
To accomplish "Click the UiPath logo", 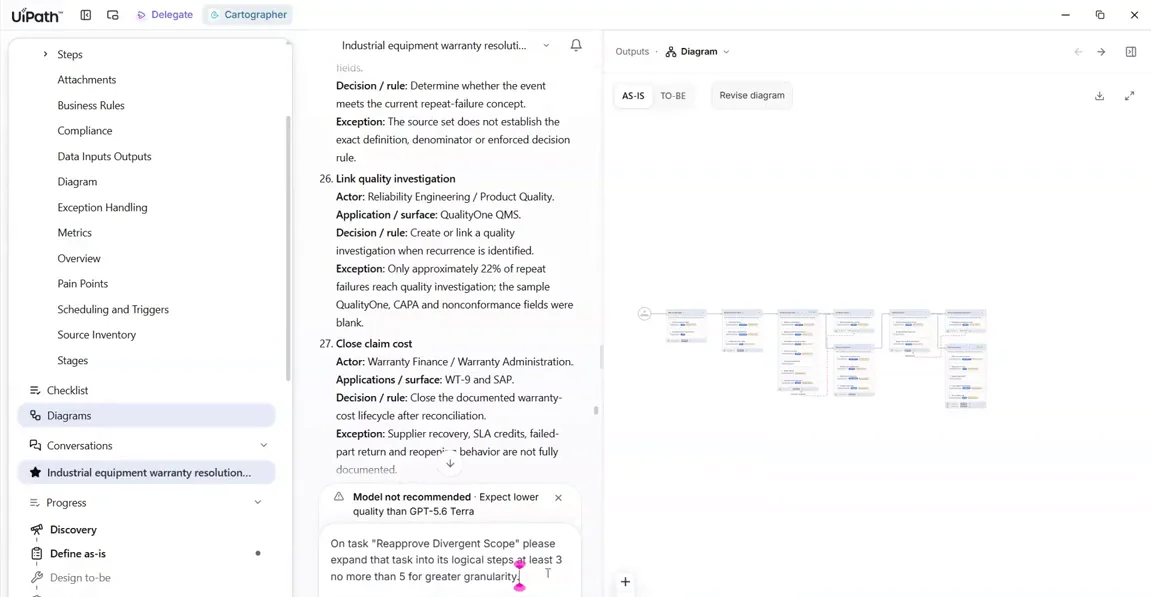I will pyautogui.click(x=37, y=15).
